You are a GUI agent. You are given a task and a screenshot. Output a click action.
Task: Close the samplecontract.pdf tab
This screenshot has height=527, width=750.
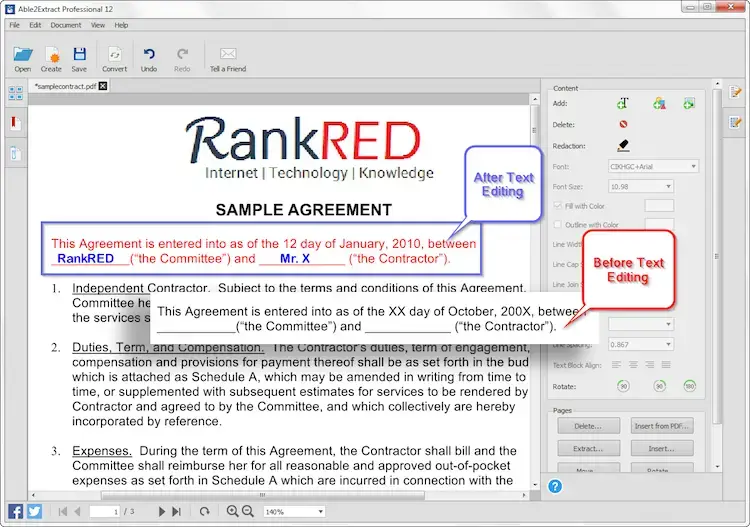(103, 86)
